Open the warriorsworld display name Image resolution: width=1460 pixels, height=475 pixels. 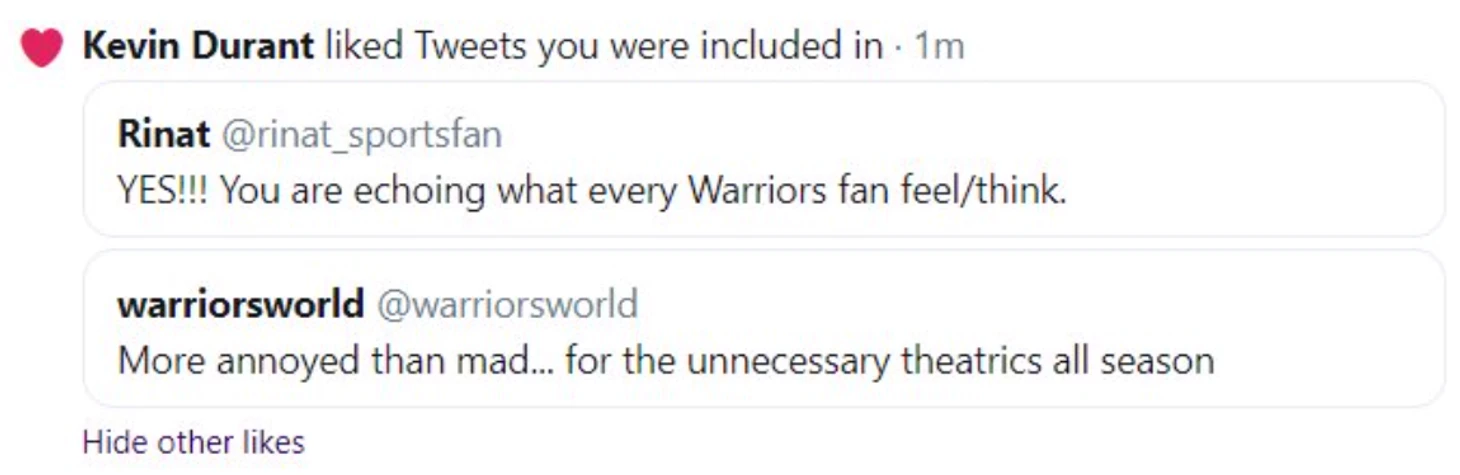pyautogui.click(x=240, y=304)
